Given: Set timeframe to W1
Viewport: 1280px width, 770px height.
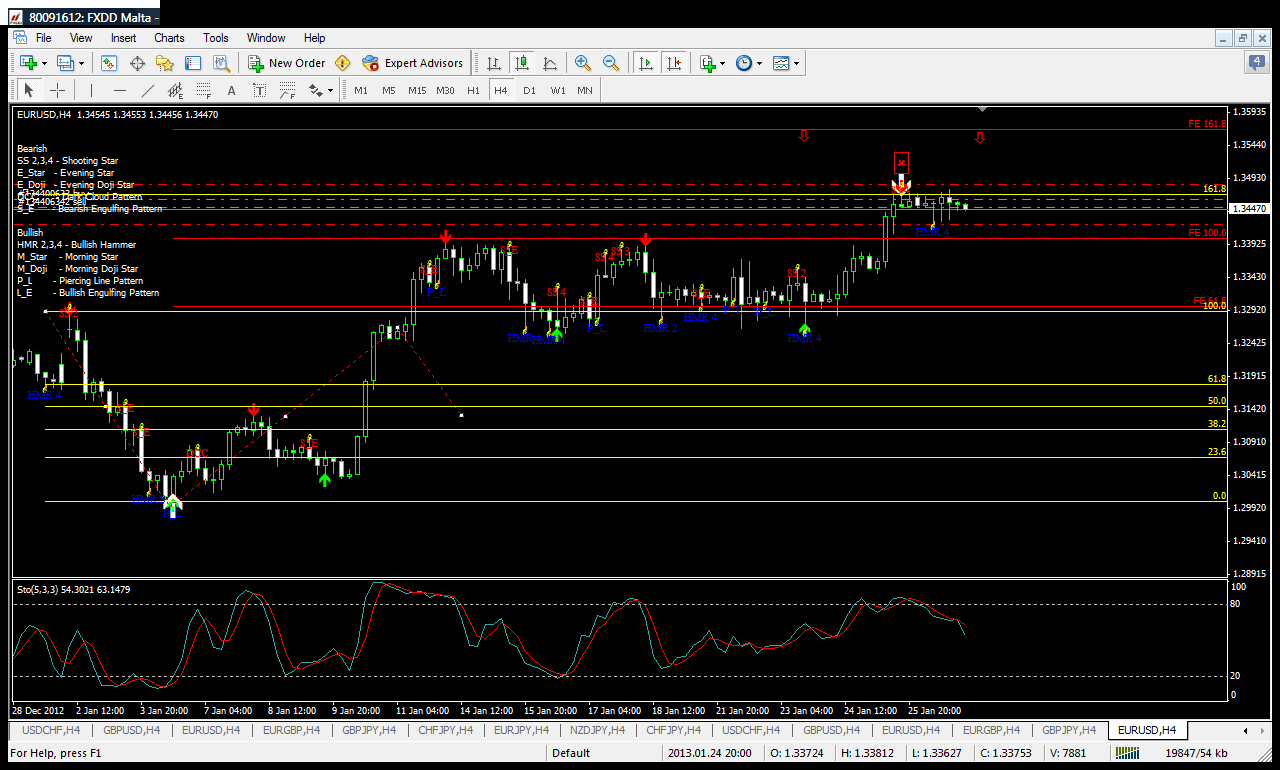Looking at the screenshot, I should [557, 90].
